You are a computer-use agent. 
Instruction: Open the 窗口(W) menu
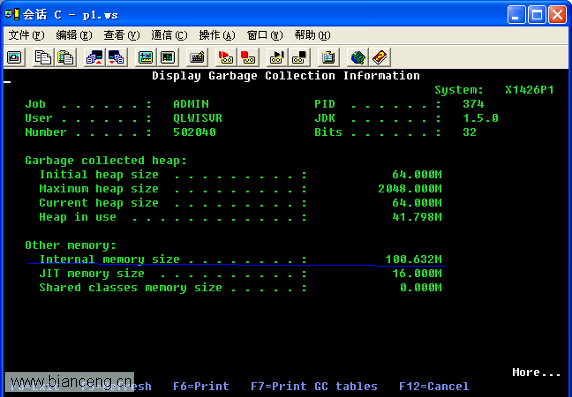(x=265, y=35)
